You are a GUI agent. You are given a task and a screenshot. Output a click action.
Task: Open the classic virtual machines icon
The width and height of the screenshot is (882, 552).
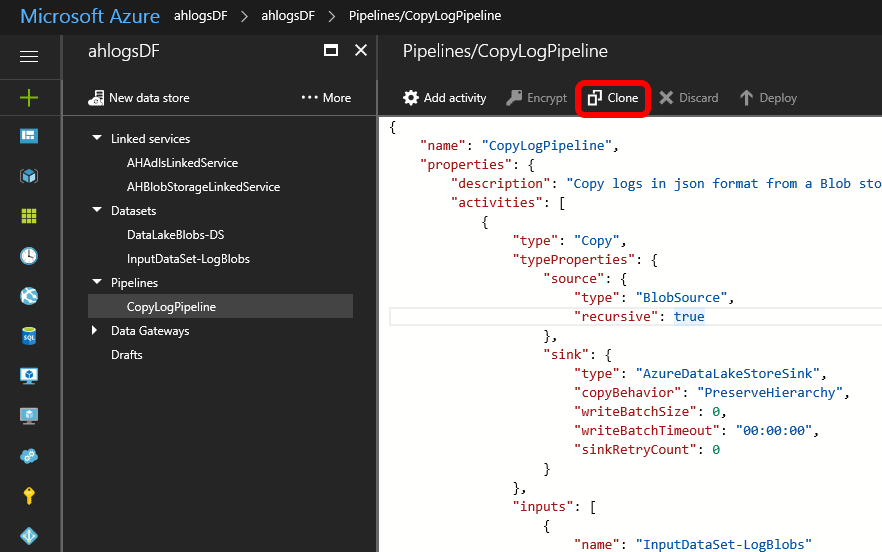[x=29, y=416]
